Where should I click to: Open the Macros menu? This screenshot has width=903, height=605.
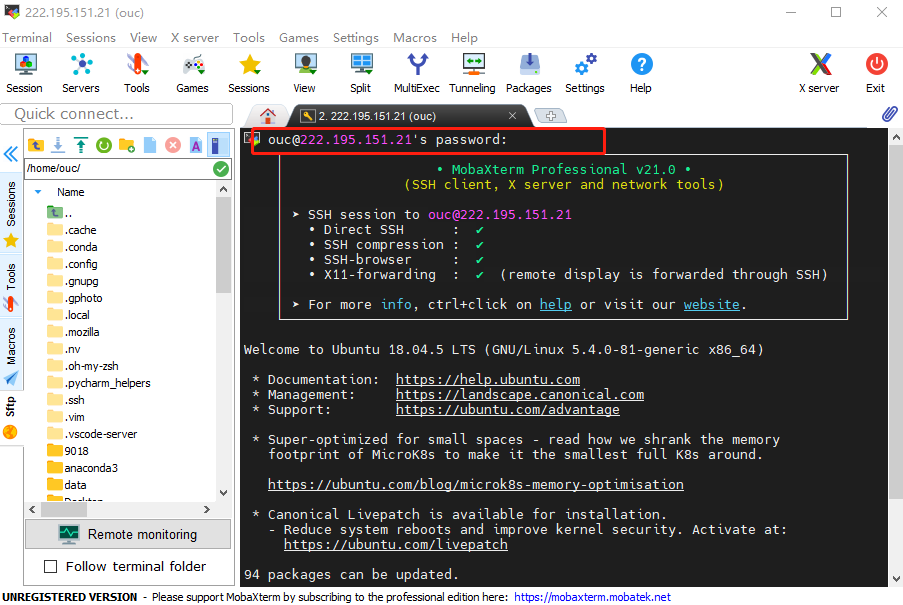click(x=415, y=37)
